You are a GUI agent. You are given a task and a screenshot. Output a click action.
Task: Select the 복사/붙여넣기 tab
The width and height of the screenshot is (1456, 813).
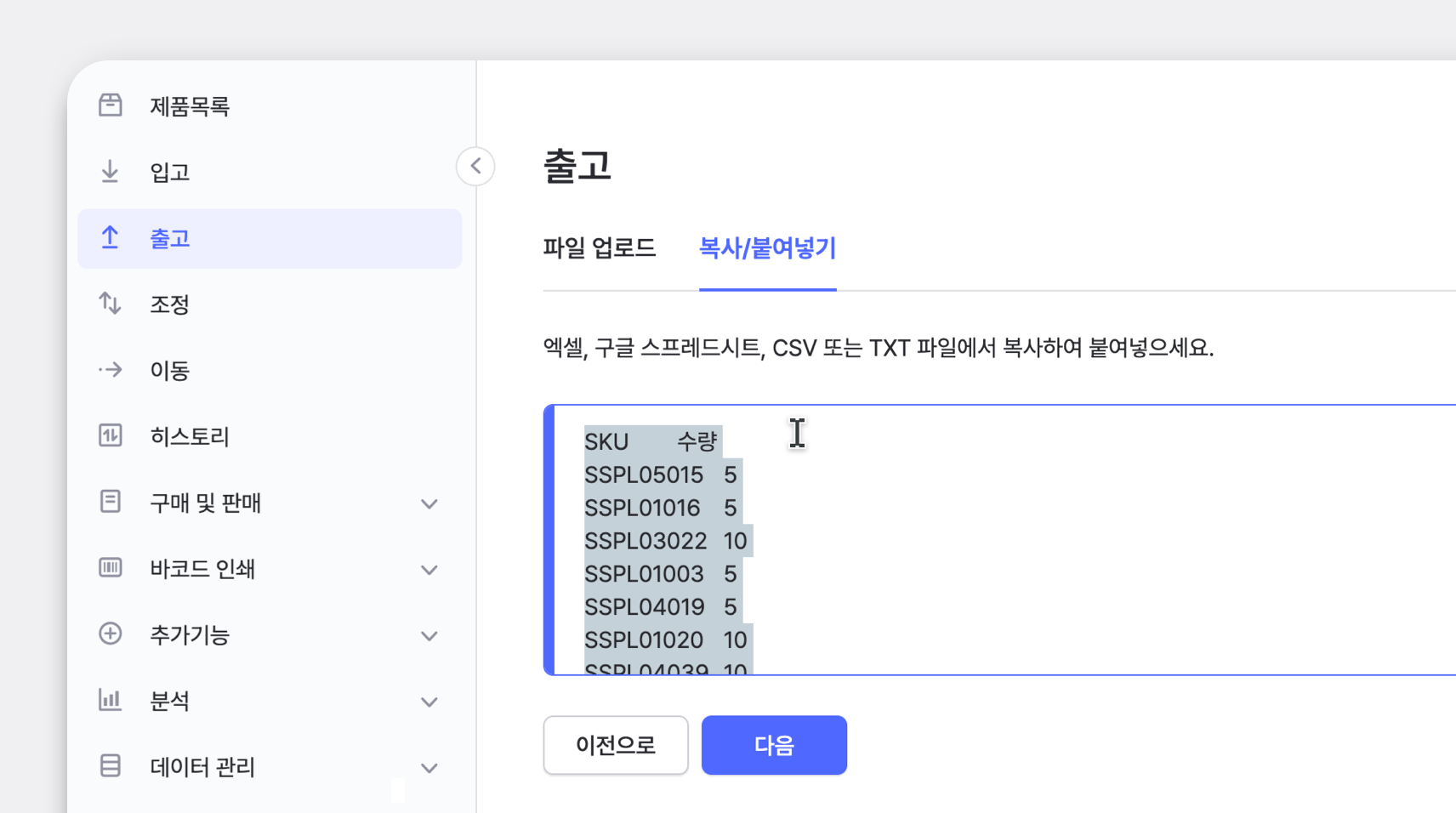click(x=767, y=248)
